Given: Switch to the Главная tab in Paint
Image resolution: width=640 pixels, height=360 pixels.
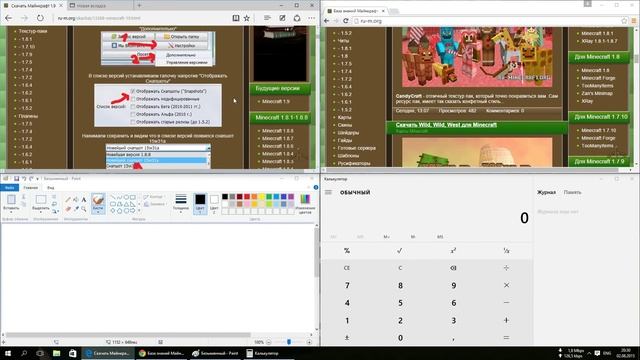Looking at the screenshot, I should [31, 188].
